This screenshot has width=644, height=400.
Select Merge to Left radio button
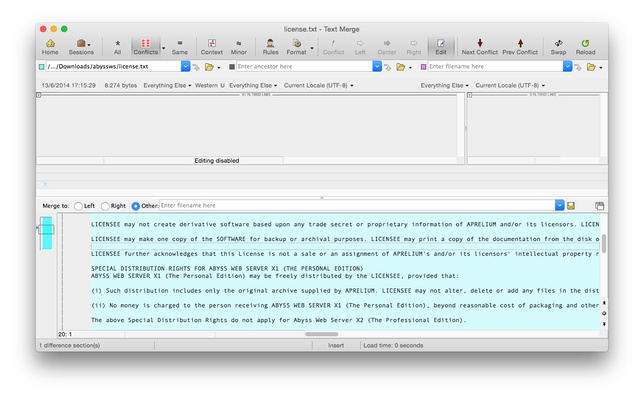pyautogui.click(x=78, y=206)
